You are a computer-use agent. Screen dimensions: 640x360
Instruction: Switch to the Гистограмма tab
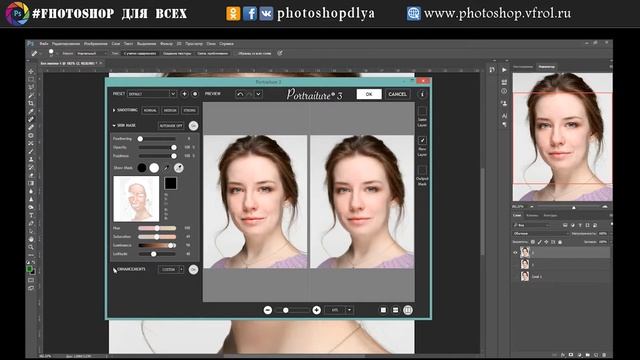523,67
